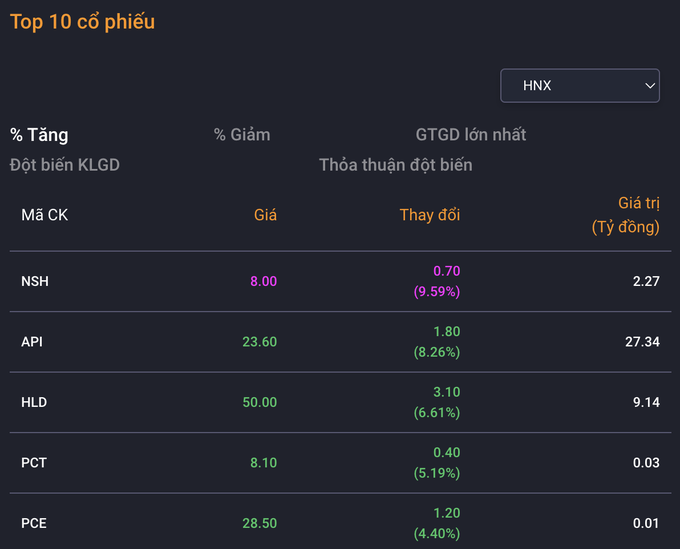
Task: Select the Đột biến KLGD tab
Action: [x=65, y=165]
